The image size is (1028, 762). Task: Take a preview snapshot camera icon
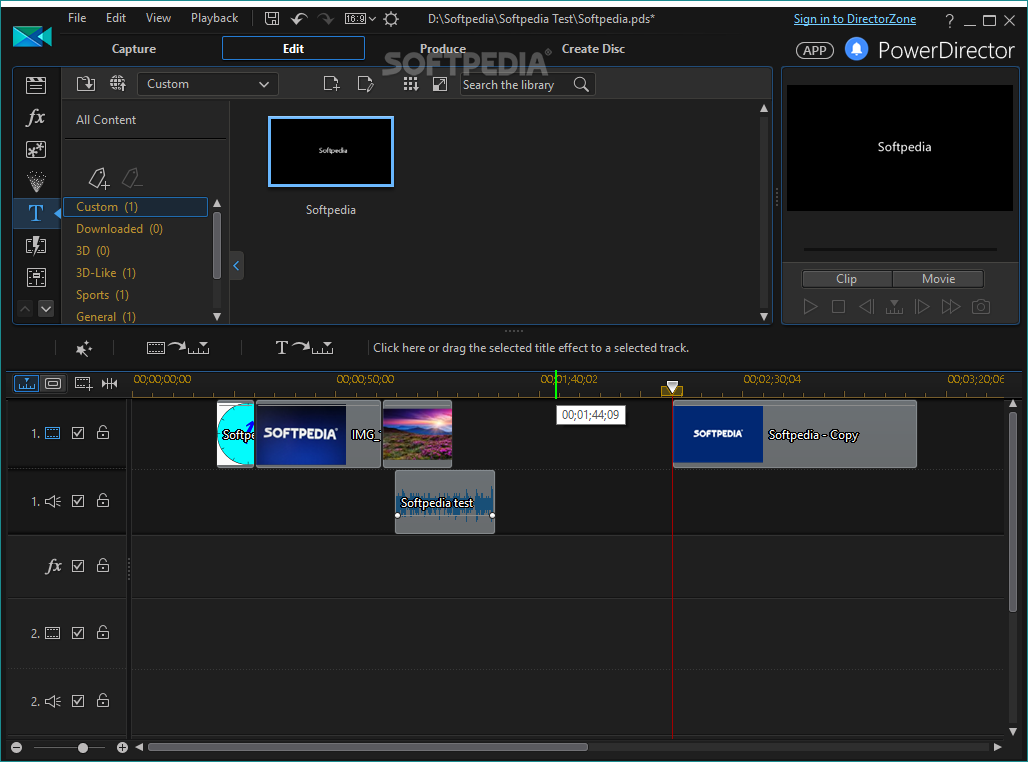981,306
